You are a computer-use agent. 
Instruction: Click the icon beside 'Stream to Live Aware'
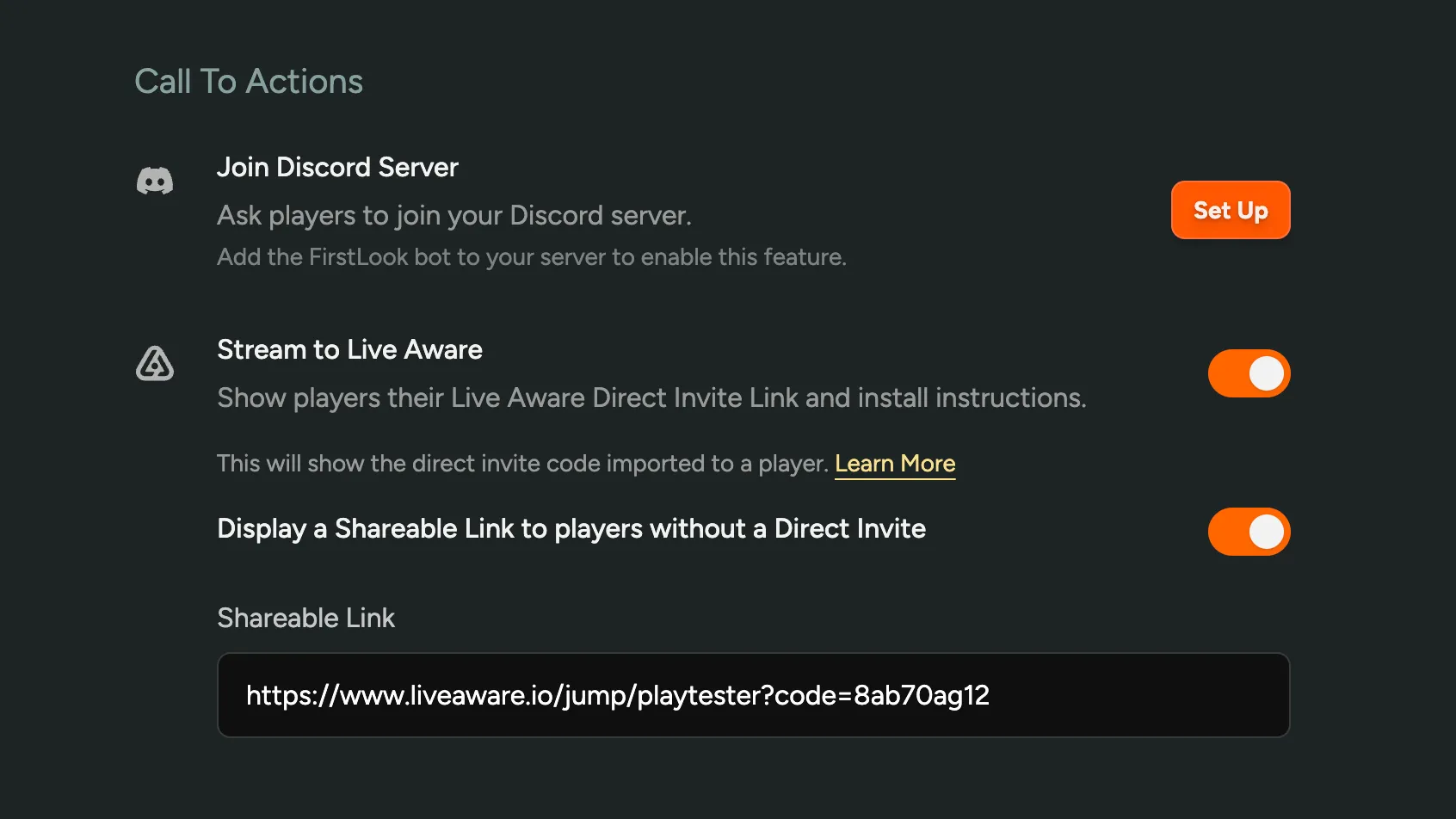coord(155,365)
